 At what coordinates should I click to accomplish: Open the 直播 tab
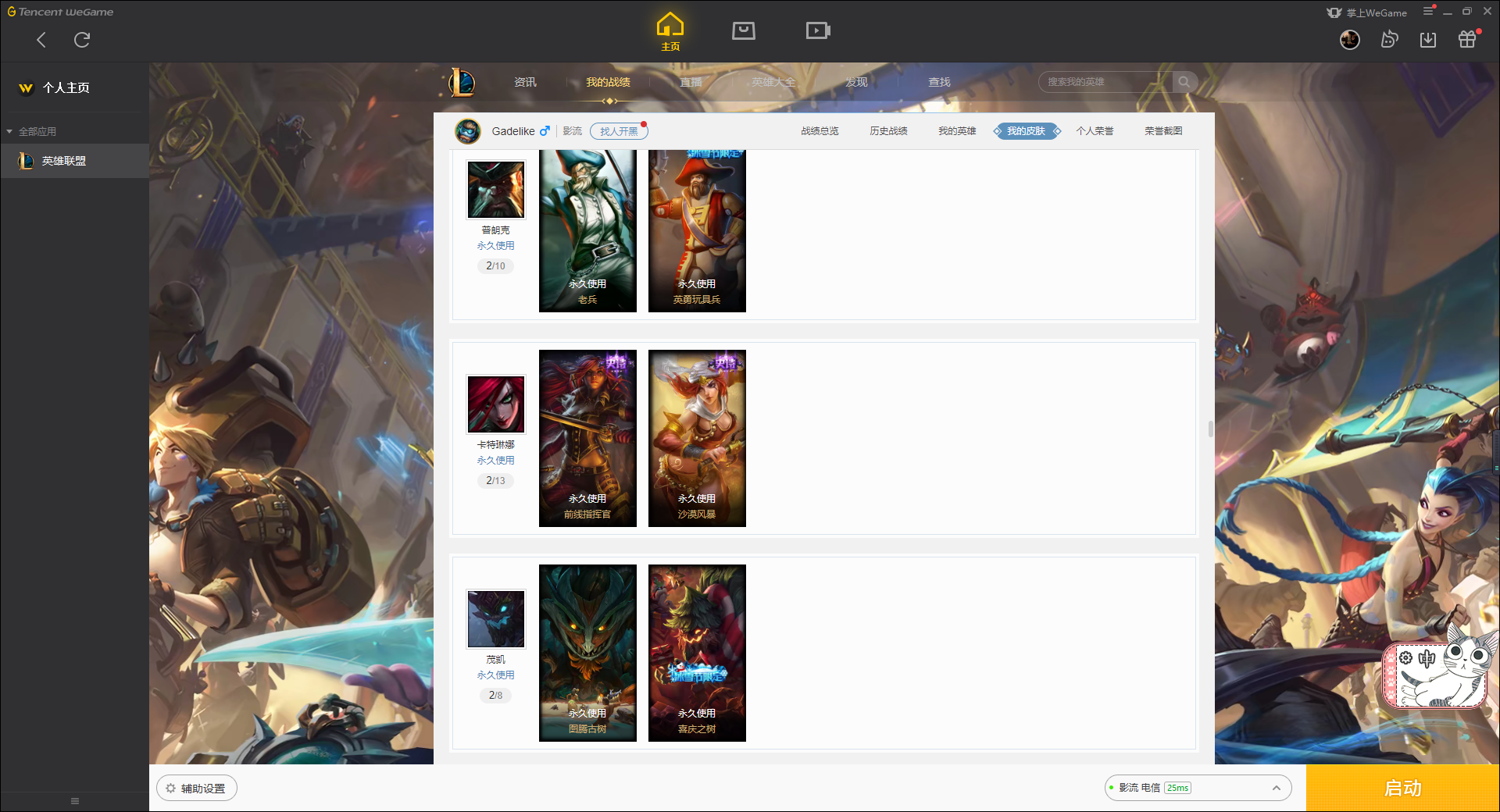[691, 82]
